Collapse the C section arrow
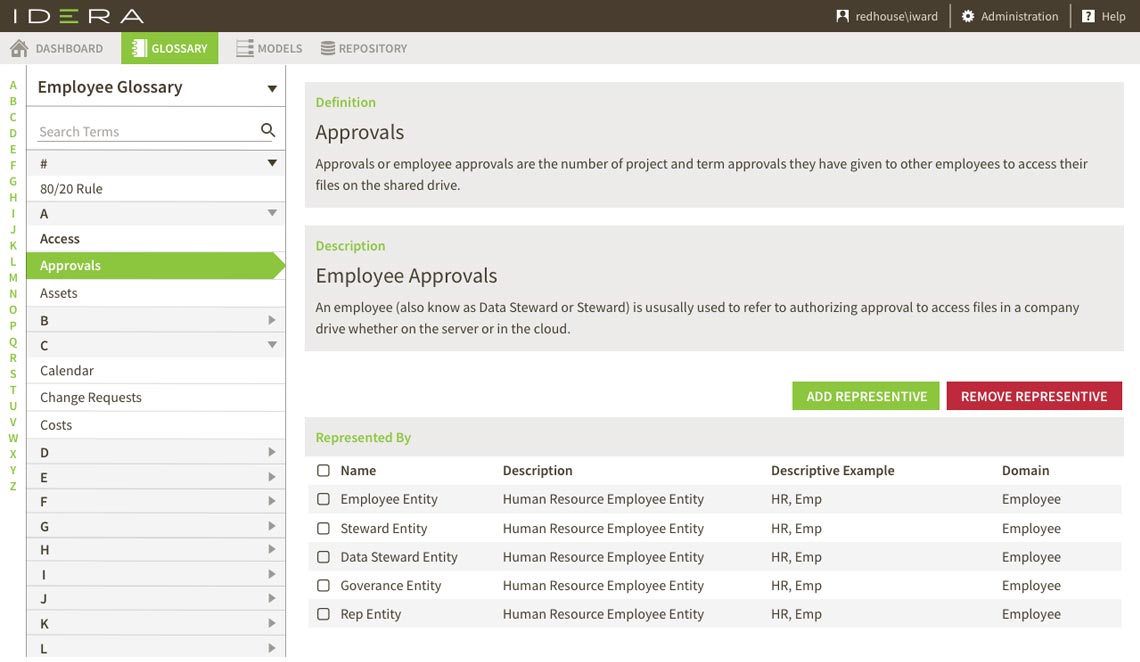Image resolution: width=1140 pixels, height=662 pixels. click(272, 345)
